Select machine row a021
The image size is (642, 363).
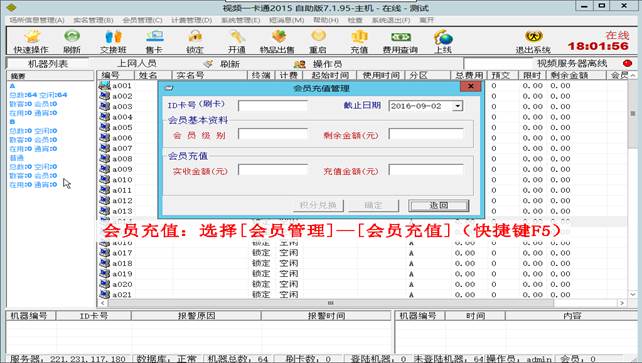click(x=362, y=294)
